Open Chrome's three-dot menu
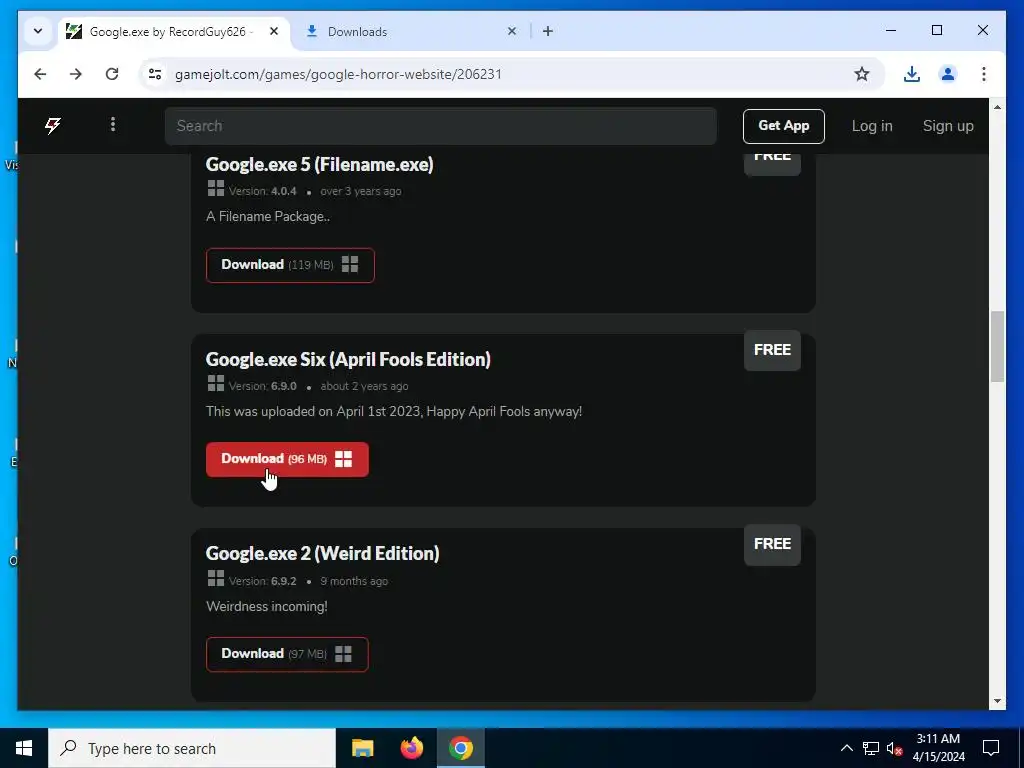The width and height of the screenshot is (1024, 768). click(984, 74)
